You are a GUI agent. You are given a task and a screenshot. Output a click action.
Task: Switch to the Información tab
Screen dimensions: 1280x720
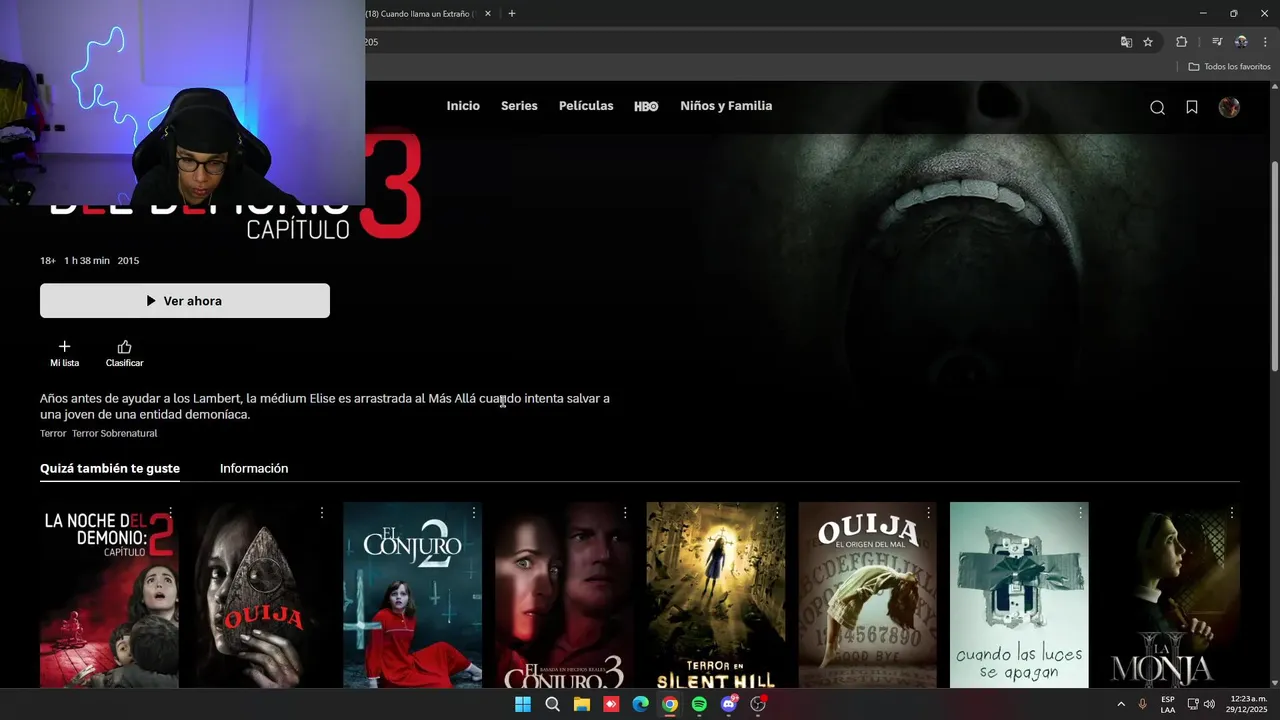point(254,468)
